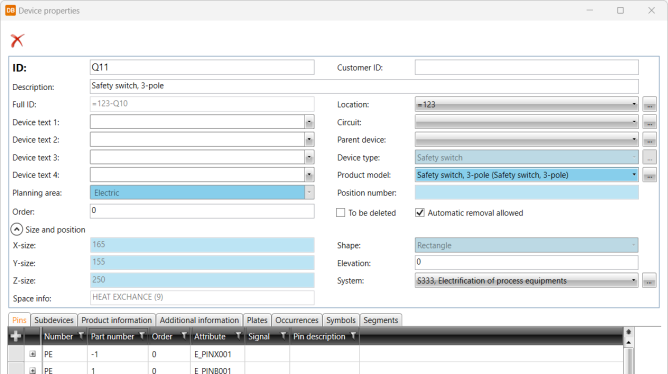
Task: Click the browse button next to System
Action: point(649,281)
